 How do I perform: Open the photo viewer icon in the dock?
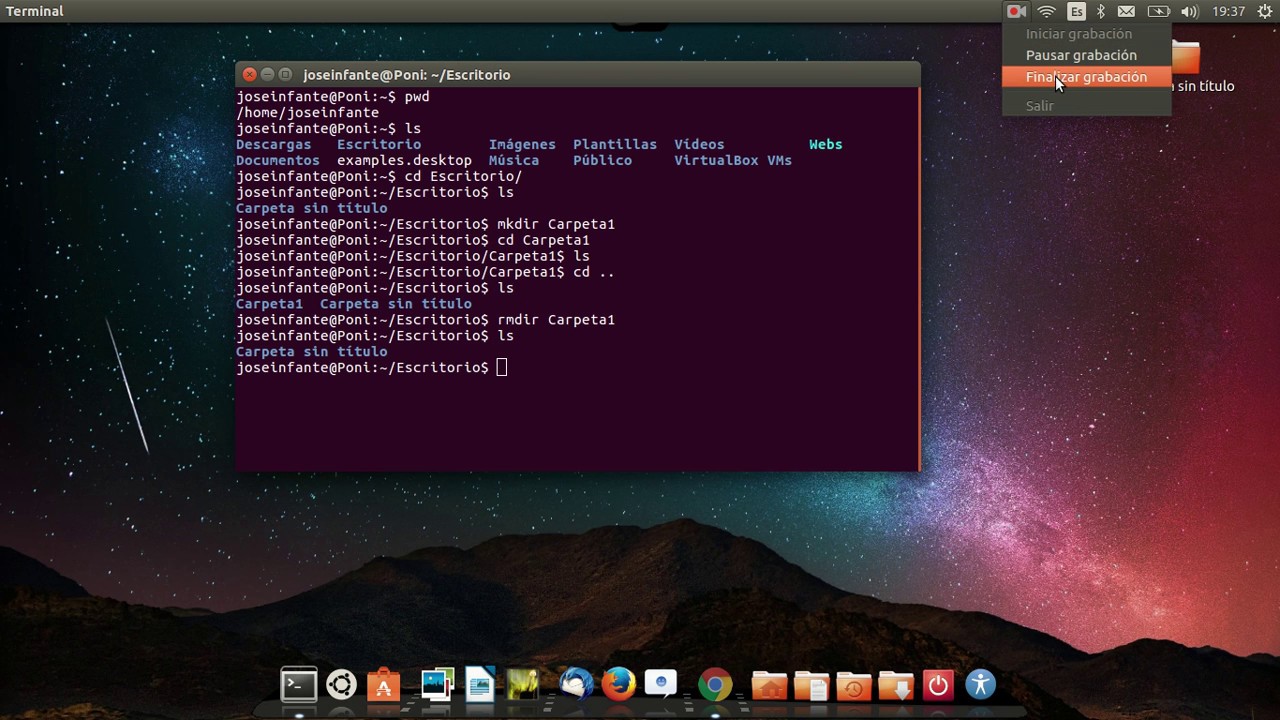point(437,685)
